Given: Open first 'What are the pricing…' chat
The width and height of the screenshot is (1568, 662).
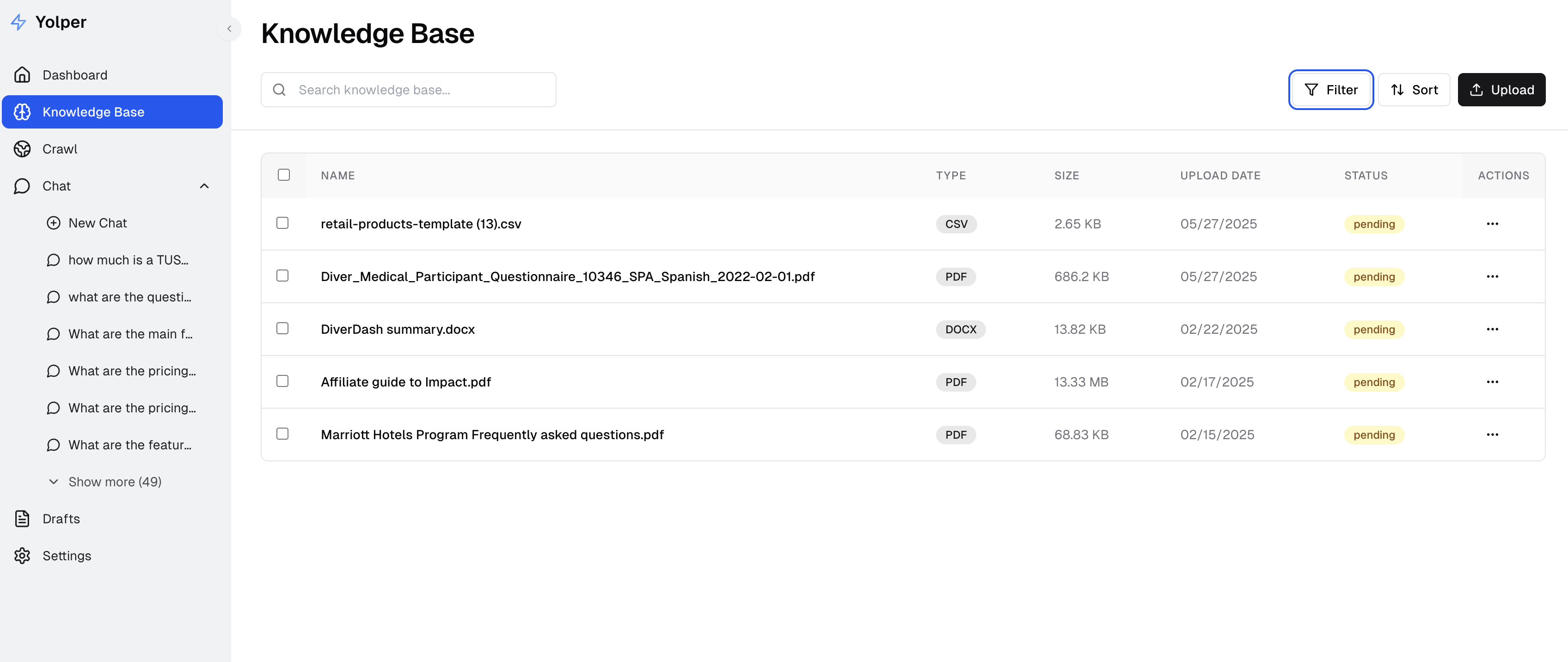Looking at the screenshot, I should [131, 371].
